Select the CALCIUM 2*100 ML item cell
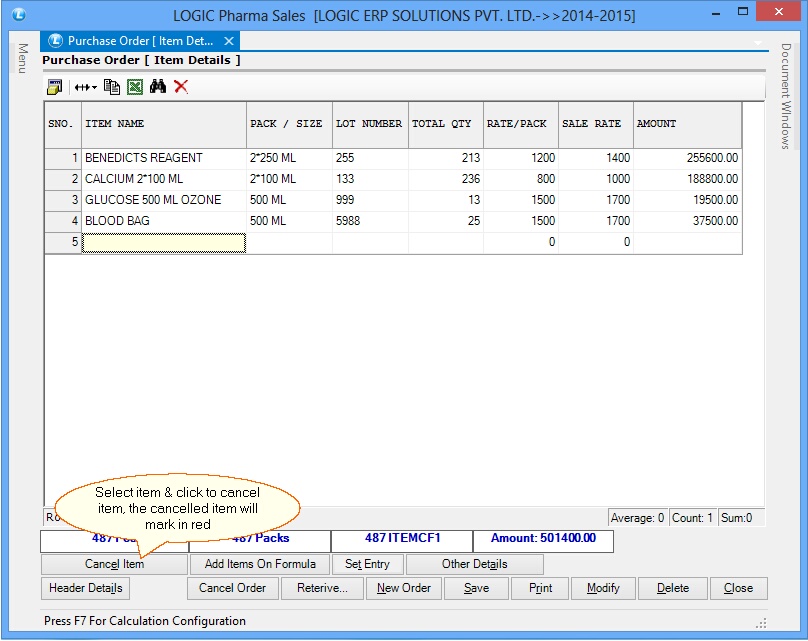 (164, 179)
